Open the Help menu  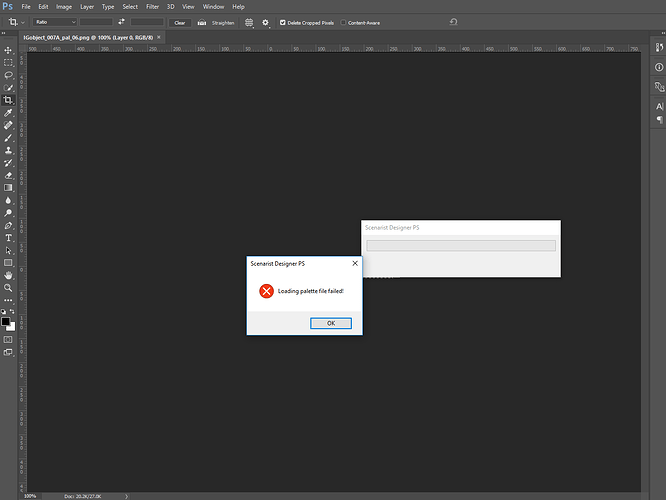(238, 7)
